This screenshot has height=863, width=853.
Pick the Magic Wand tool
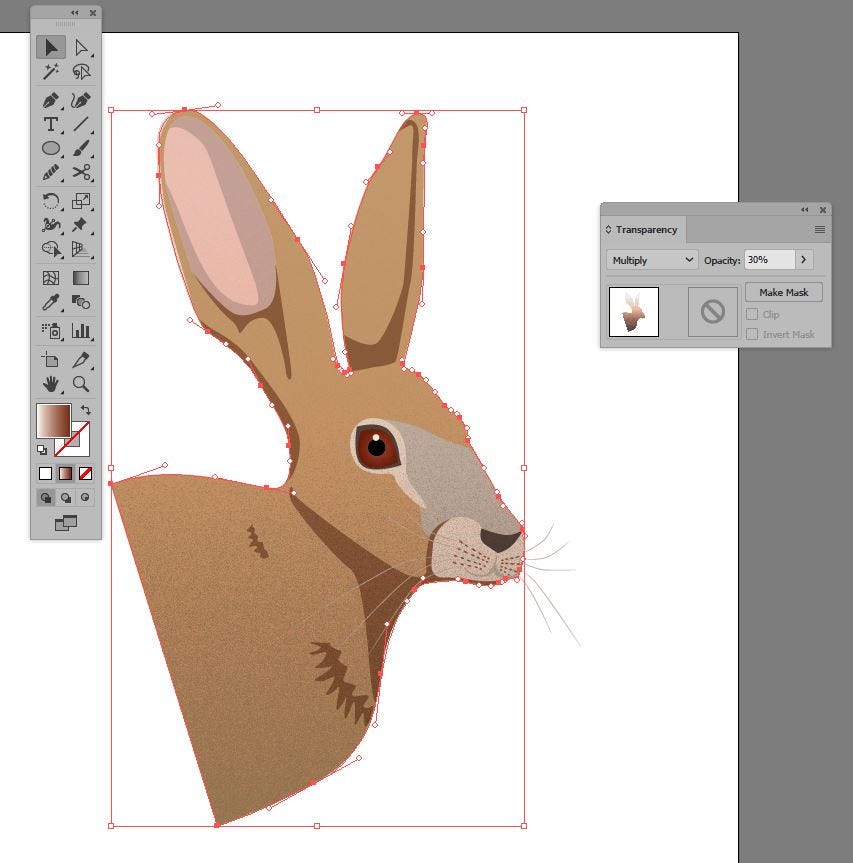pos(51,72)
